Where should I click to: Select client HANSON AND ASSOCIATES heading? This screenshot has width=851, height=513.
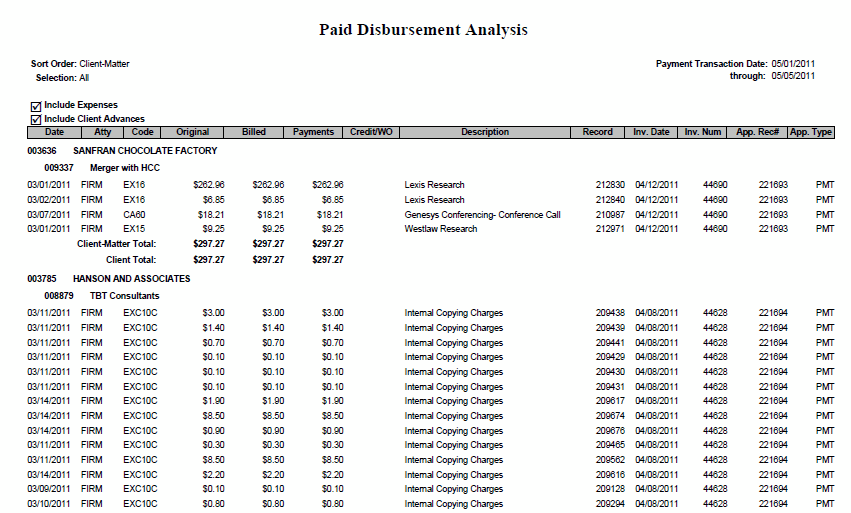[x=131, y=279]
